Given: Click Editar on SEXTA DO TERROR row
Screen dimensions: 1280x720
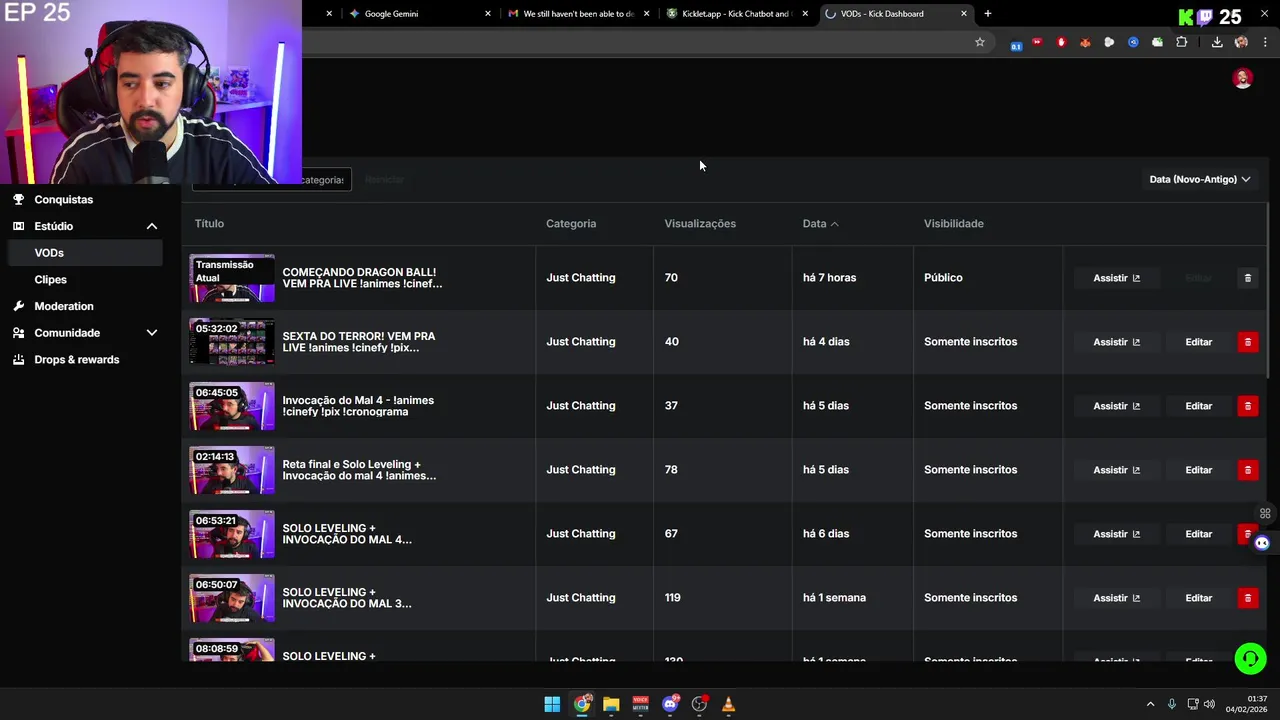Looking at the screenshot, I should [x=1198, y=342].
